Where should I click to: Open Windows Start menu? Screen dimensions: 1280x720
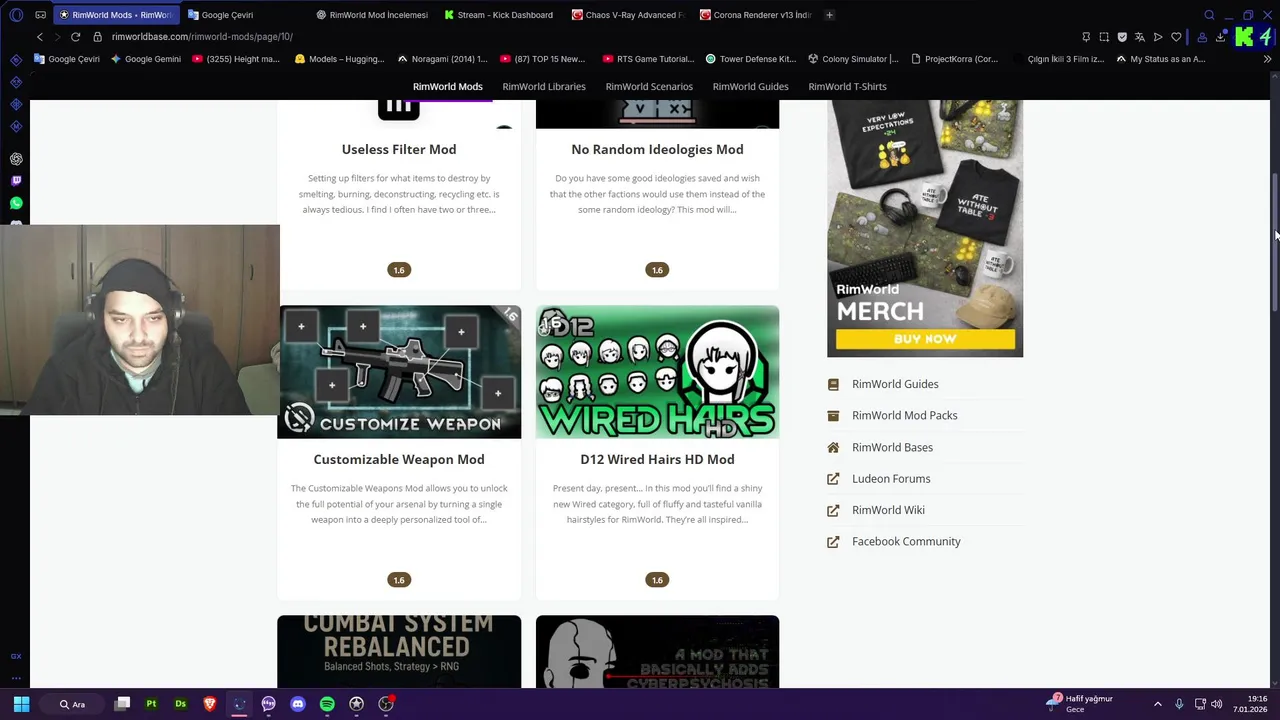click(x=21, y=704)
